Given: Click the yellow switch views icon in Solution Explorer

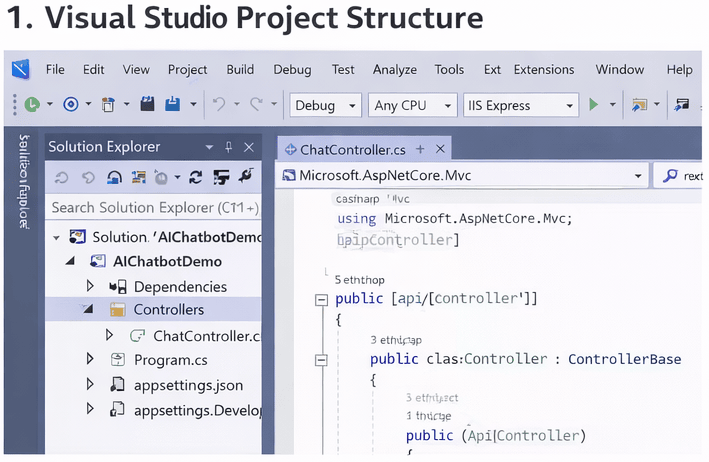Looking at the screenshot, I should [138, 177].
